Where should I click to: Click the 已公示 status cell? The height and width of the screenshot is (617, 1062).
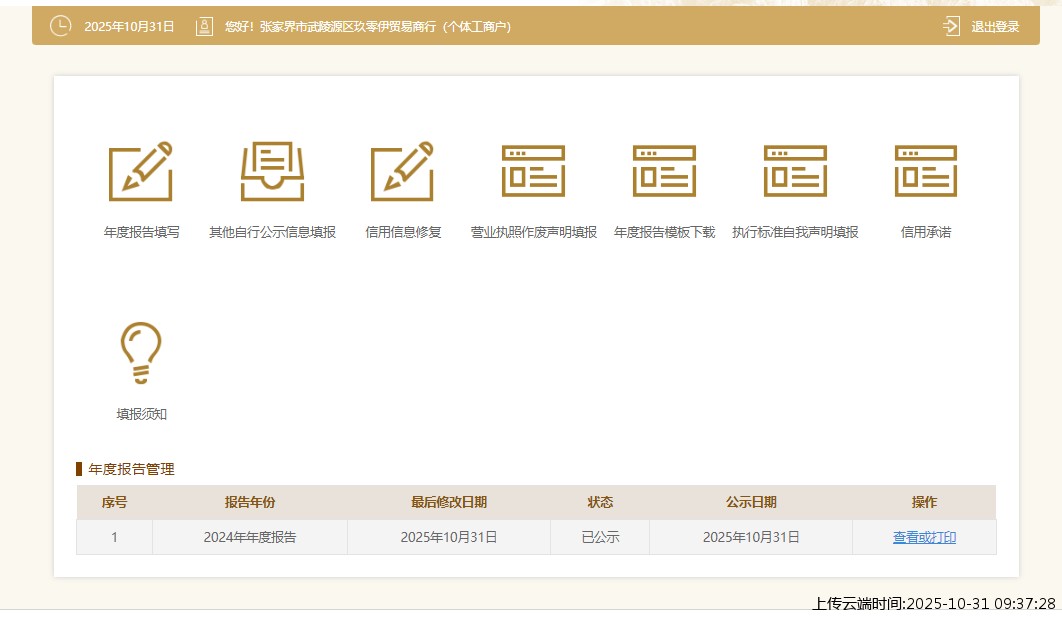click(x=600, y=537)
